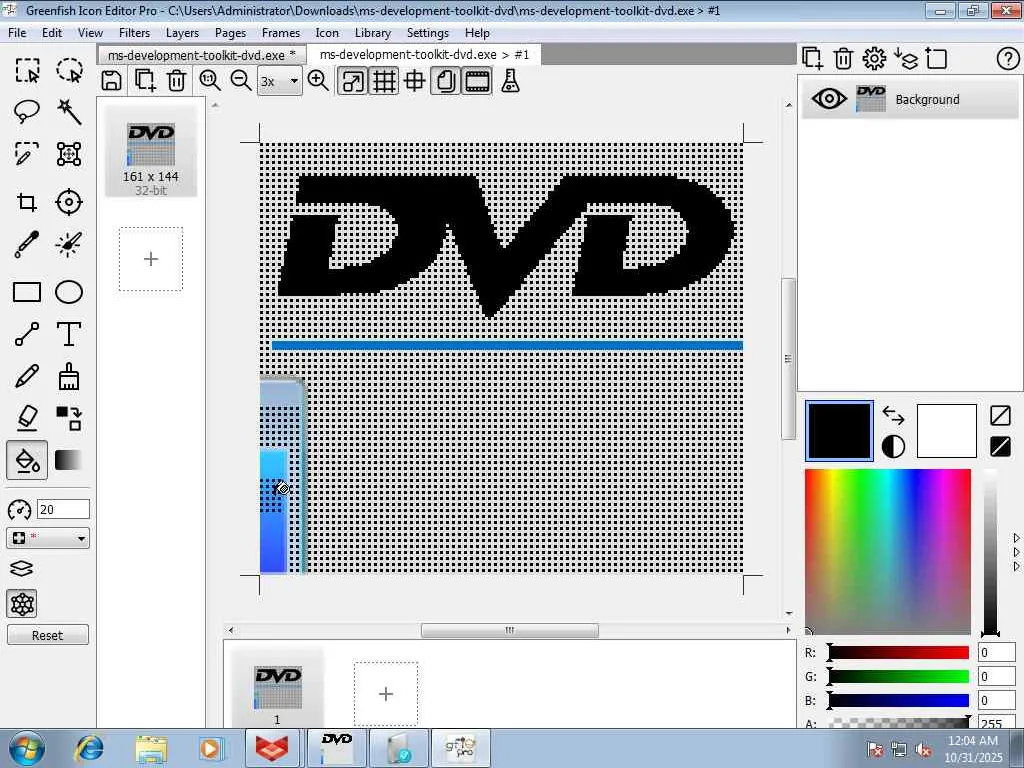
Task: Select the Line tool
Action: (x=27, y=334)
